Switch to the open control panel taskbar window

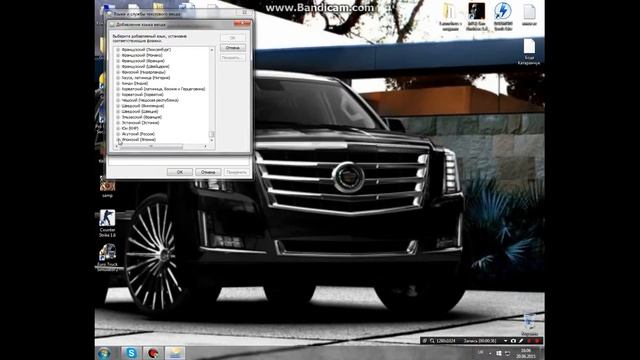coord(175,353)
